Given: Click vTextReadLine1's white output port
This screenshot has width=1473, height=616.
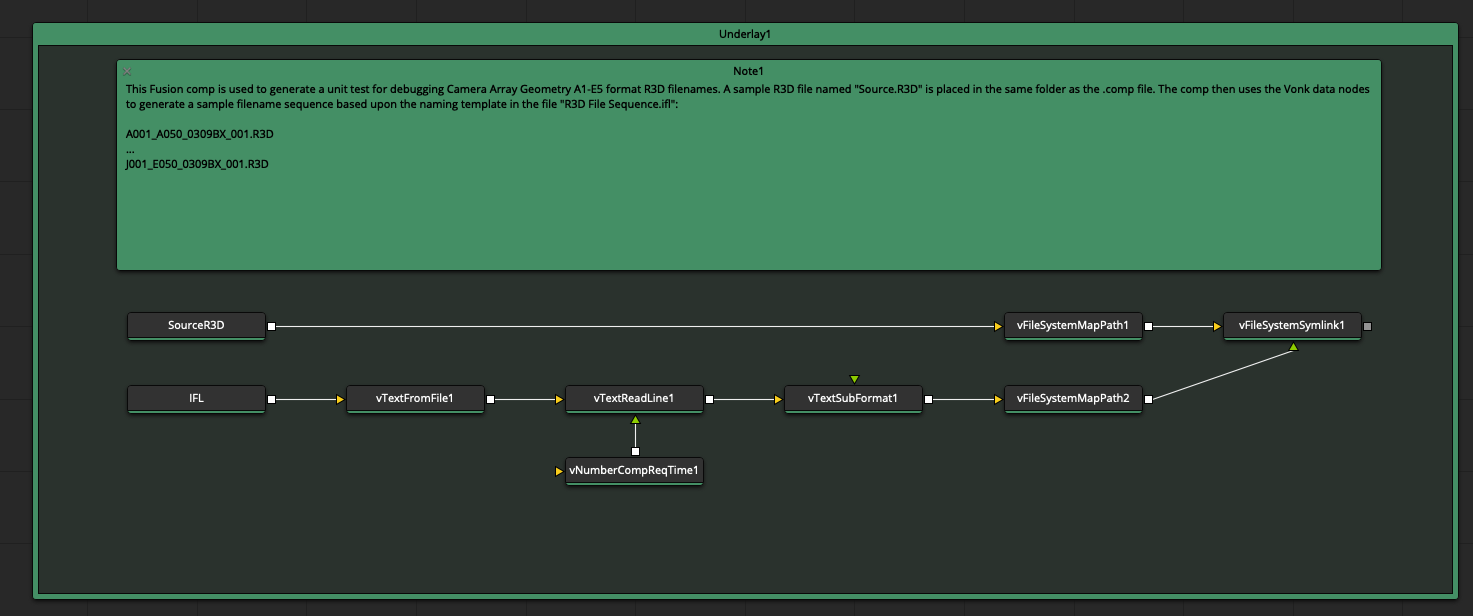Looking at the screenshot, I should [709, 399].
